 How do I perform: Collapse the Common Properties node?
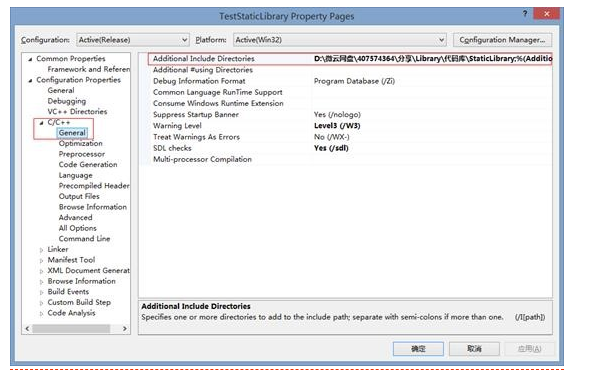(30, 59)
